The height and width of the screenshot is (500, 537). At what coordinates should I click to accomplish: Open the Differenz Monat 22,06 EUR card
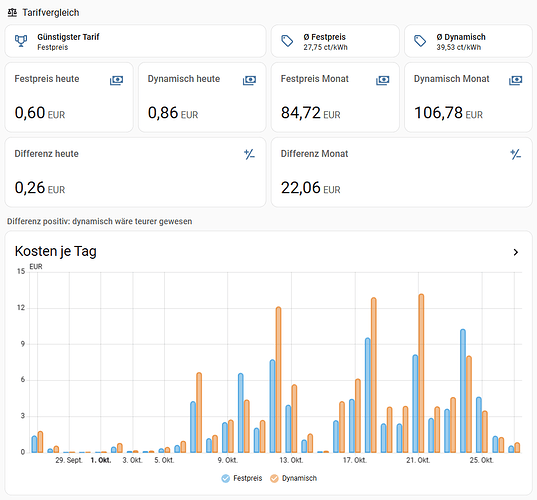tap(402, 172)
